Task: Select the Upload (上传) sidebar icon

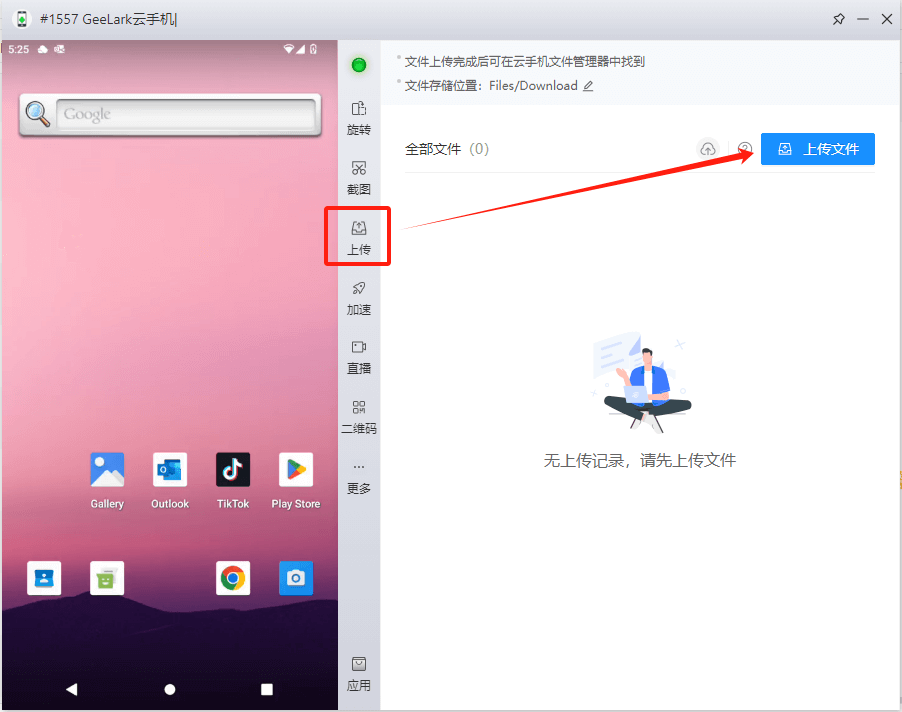Action: pos(358,237)
